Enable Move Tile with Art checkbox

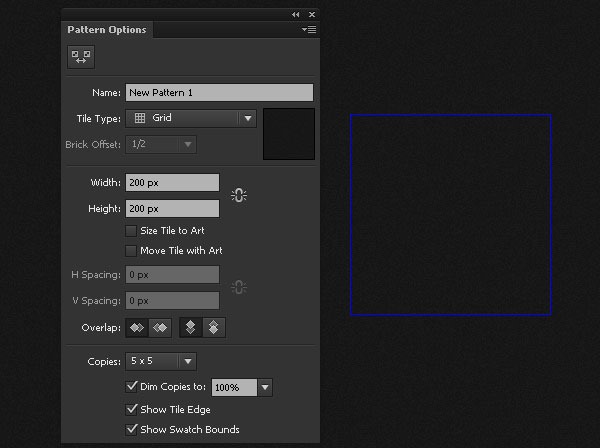pyautogui.click(x=131, y=251)
